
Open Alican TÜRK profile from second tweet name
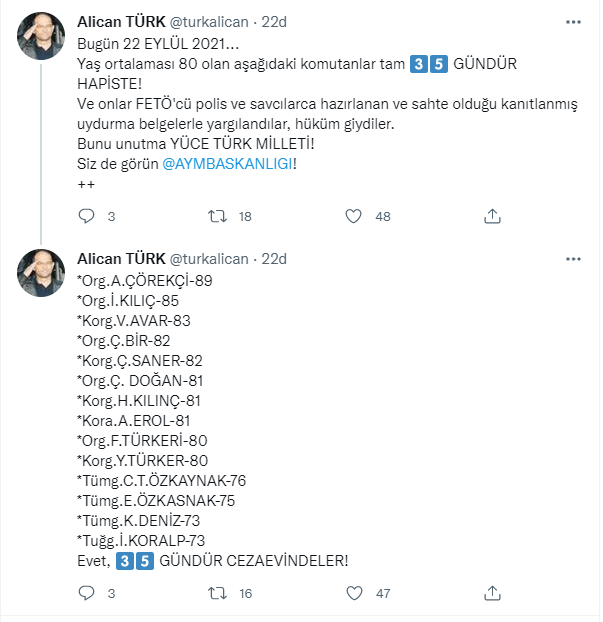point(121,259)
